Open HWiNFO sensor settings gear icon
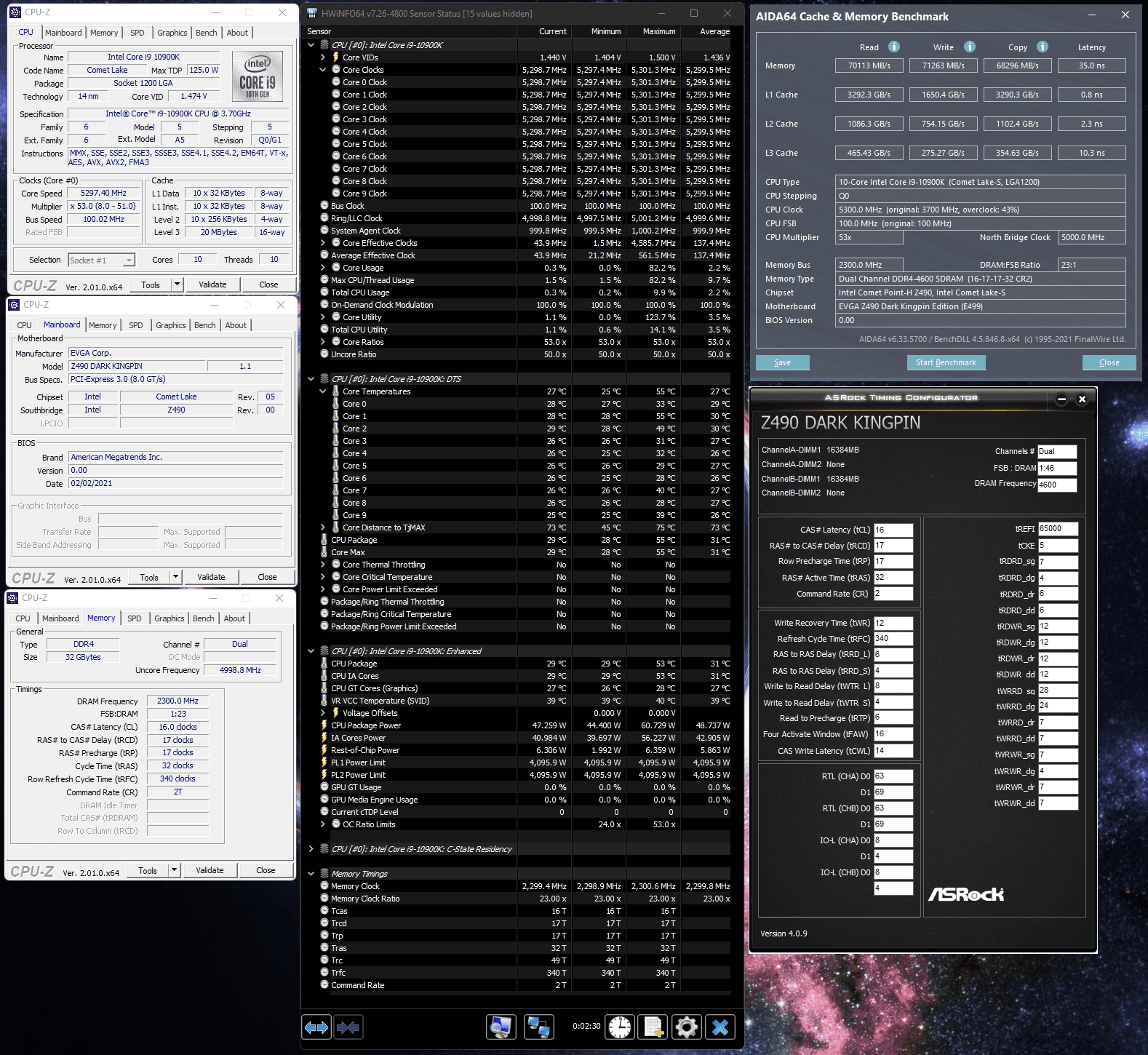The height and width of the screenshot is (1055, 1148). (686, 1027)
